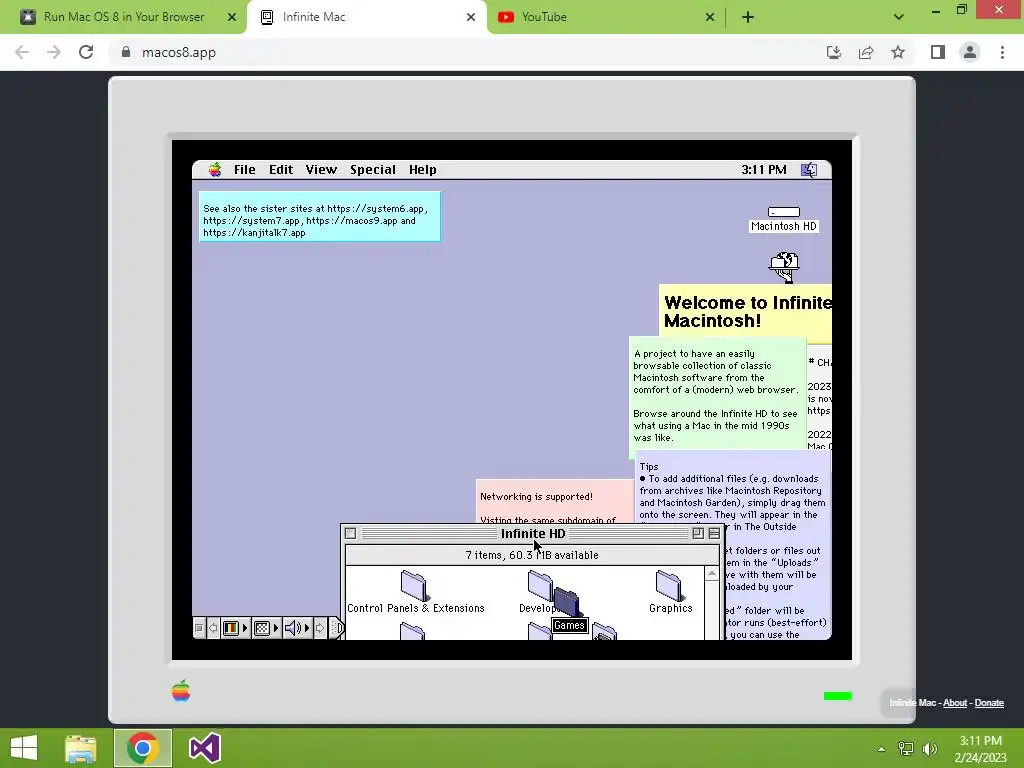Click the control strip right scroll arrow

(319, 628)
